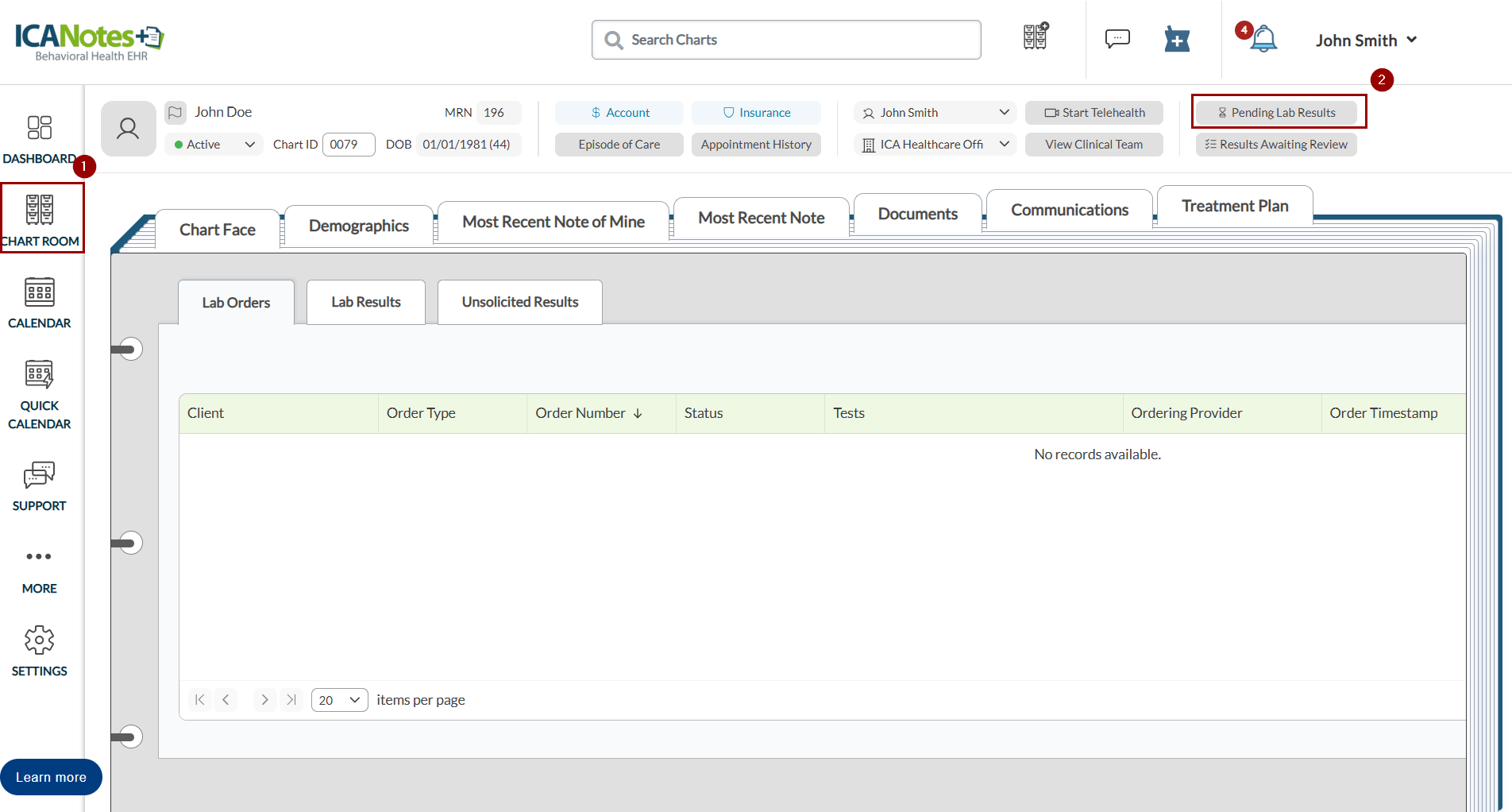This screenshot has width=1512, height=812.
Task: Click the add appointment calendar-plus icon
Action: pyautogui.click(x=1177, y=39)
